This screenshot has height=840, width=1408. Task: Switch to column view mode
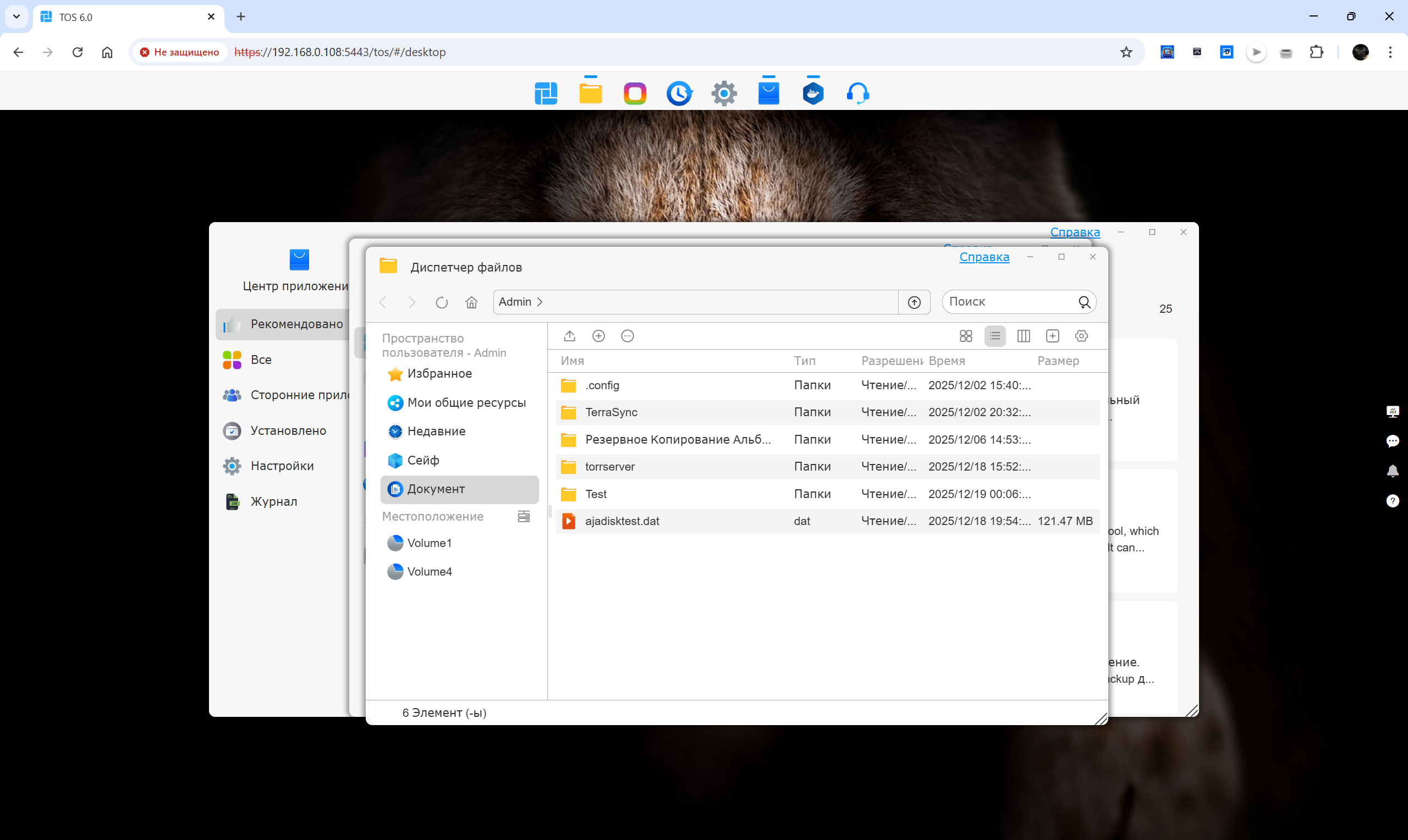(1024, 336)
